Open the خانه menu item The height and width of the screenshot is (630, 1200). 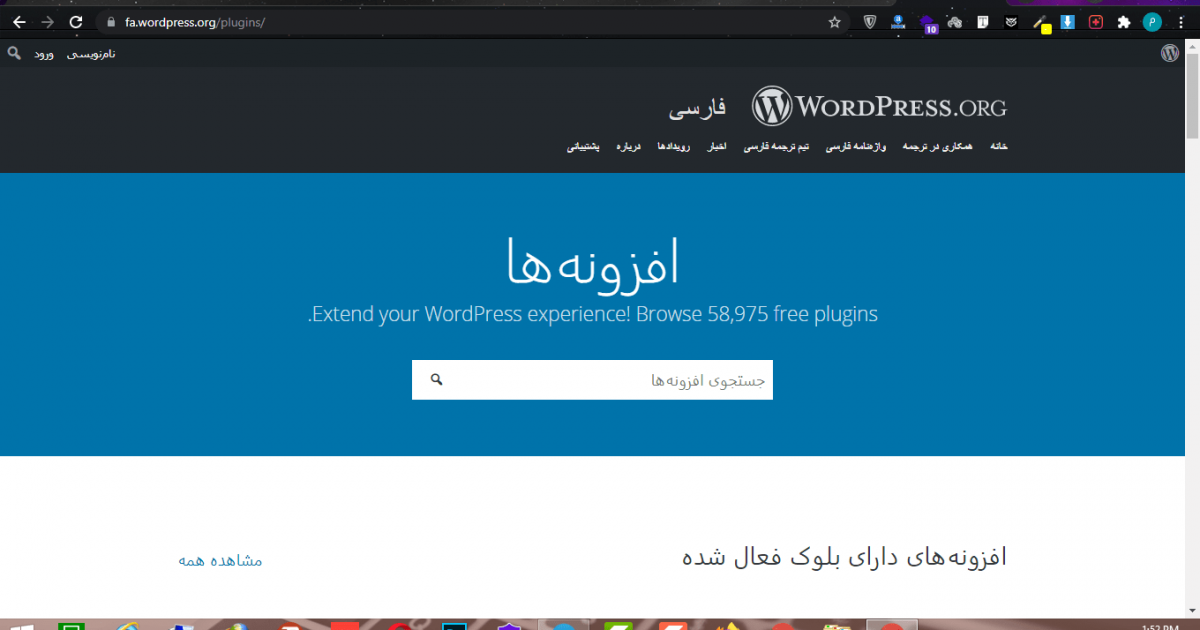[x=998, y=147]
